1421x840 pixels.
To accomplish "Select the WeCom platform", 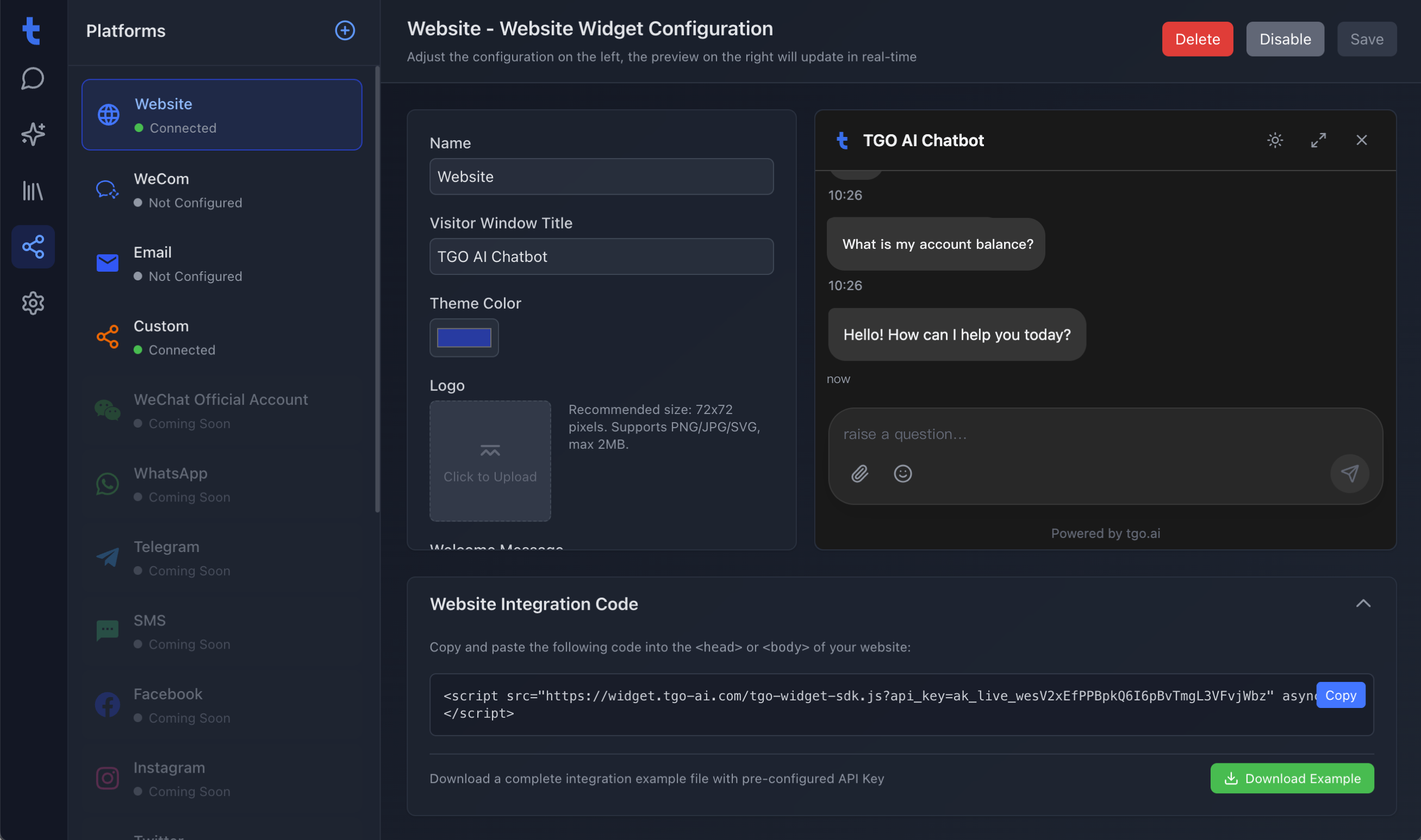I will click(x=221, y=190).
